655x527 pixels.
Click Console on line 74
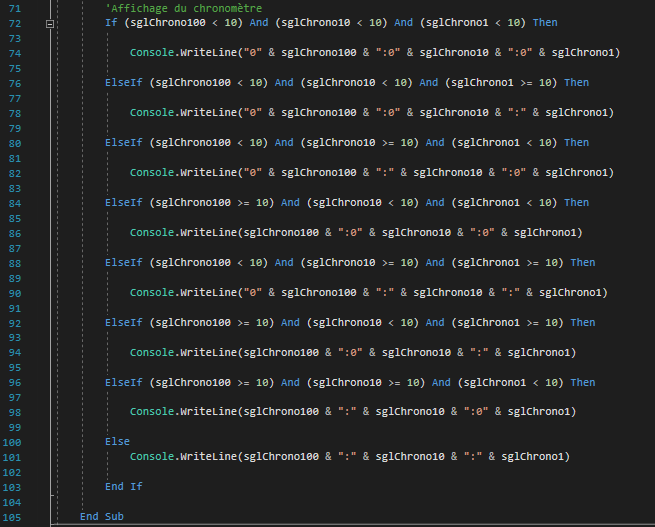pyautogui.click(x=152, y=53)
